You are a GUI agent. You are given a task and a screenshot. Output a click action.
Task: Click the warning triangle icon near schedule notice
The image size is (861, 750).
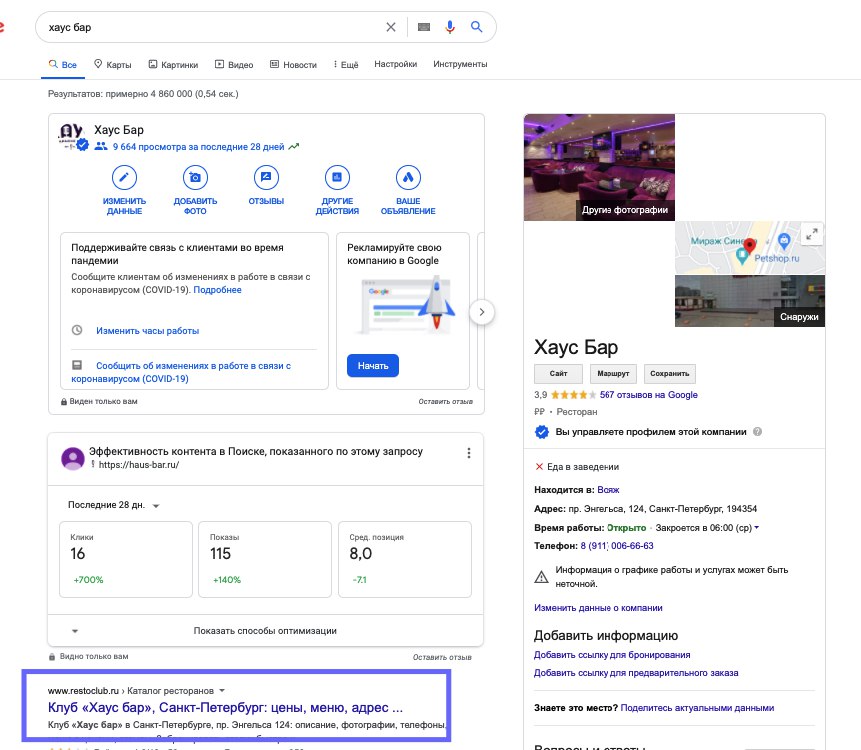pyautogui.click(x=541, y=577)
